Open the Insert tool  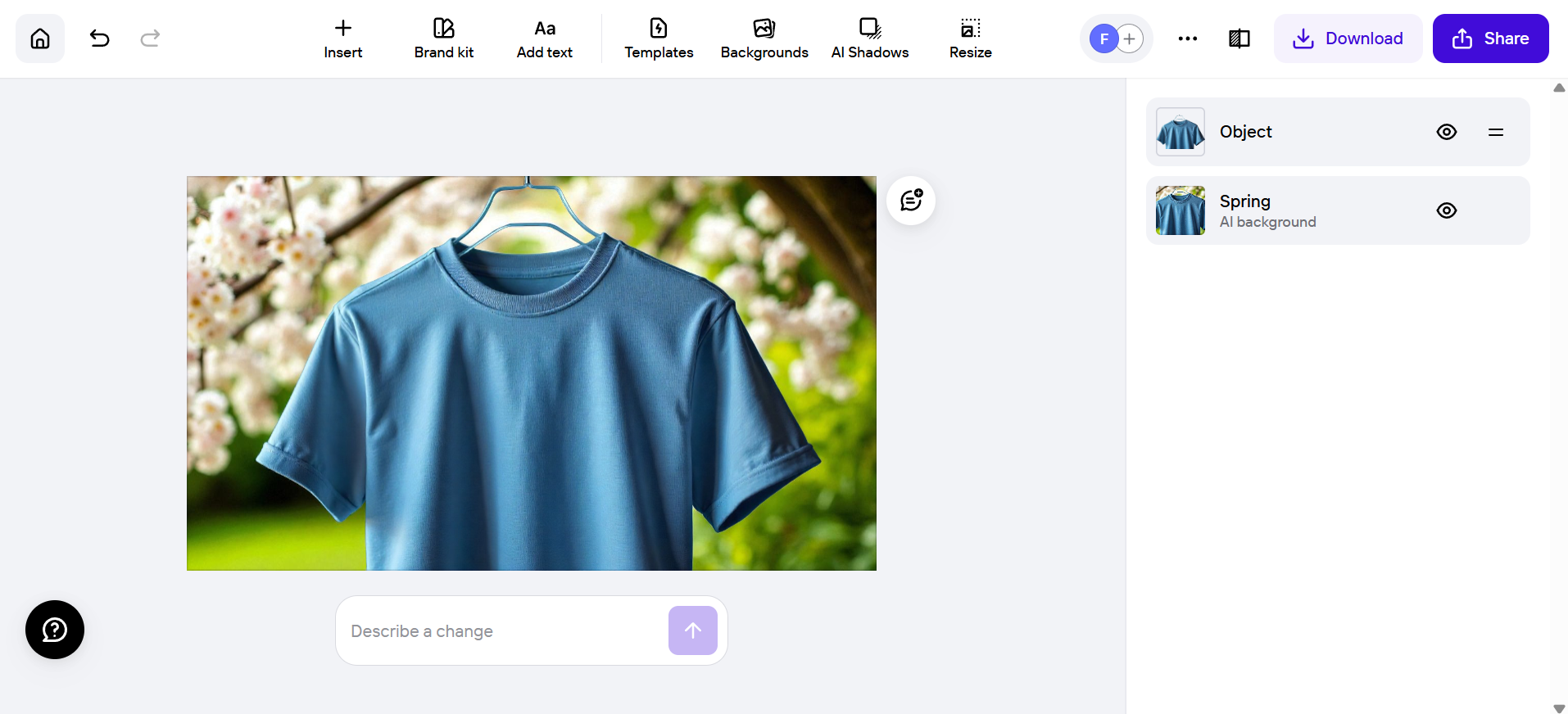pos(342,38)
